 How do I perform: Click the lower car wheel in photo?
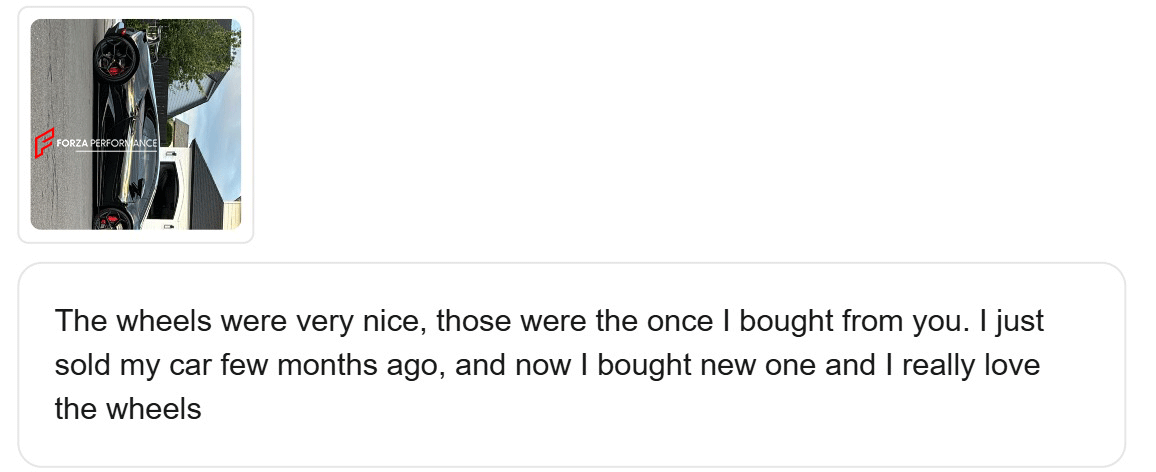coord(113,217)
